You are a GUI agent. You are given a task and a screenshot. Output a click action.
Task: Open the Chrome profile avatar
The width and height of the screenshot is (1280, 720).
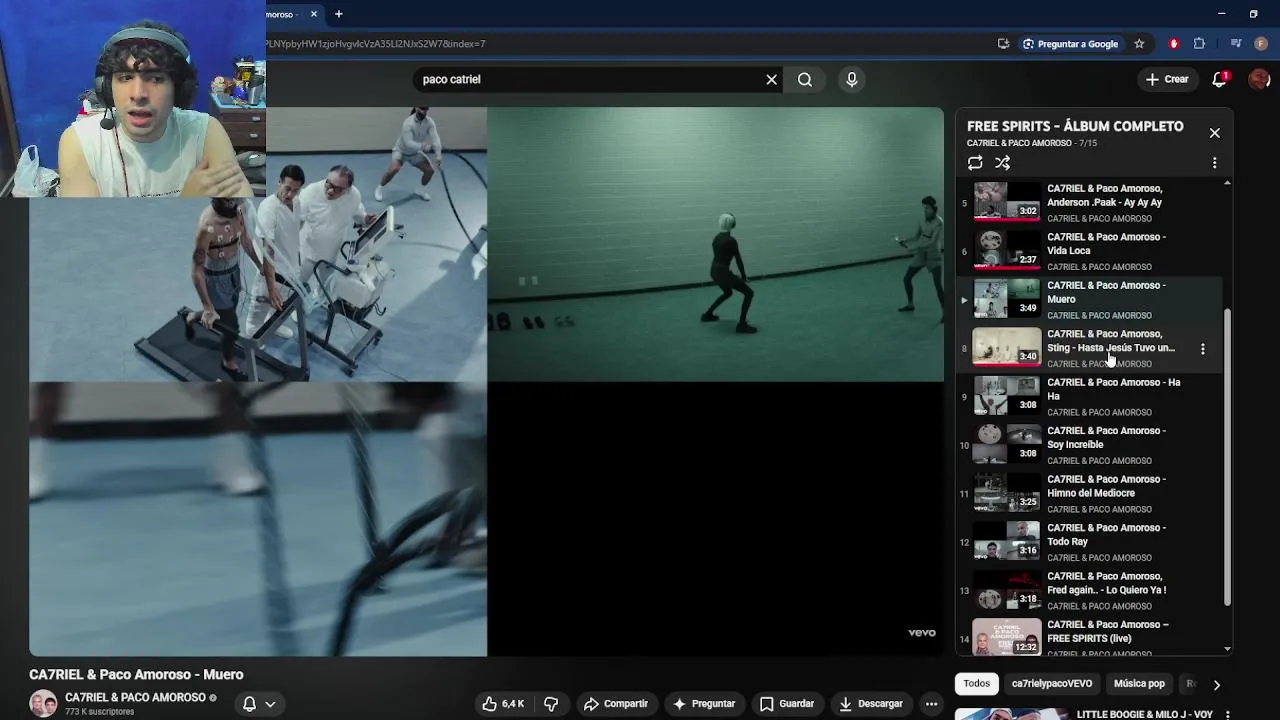(x=1262, y=44)
